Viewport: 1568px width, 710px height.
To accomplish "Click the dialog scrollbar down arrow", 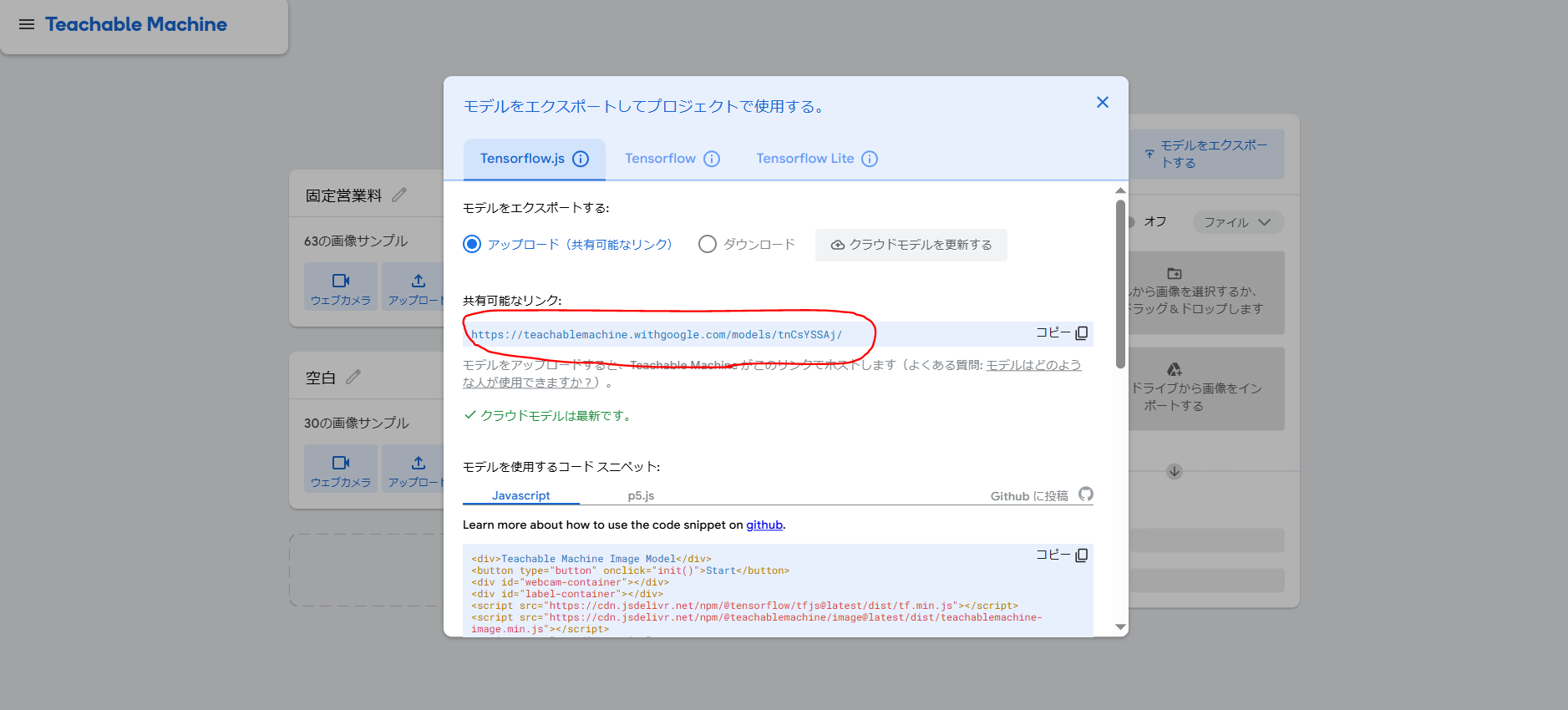I will click(x=1121, y=626).
